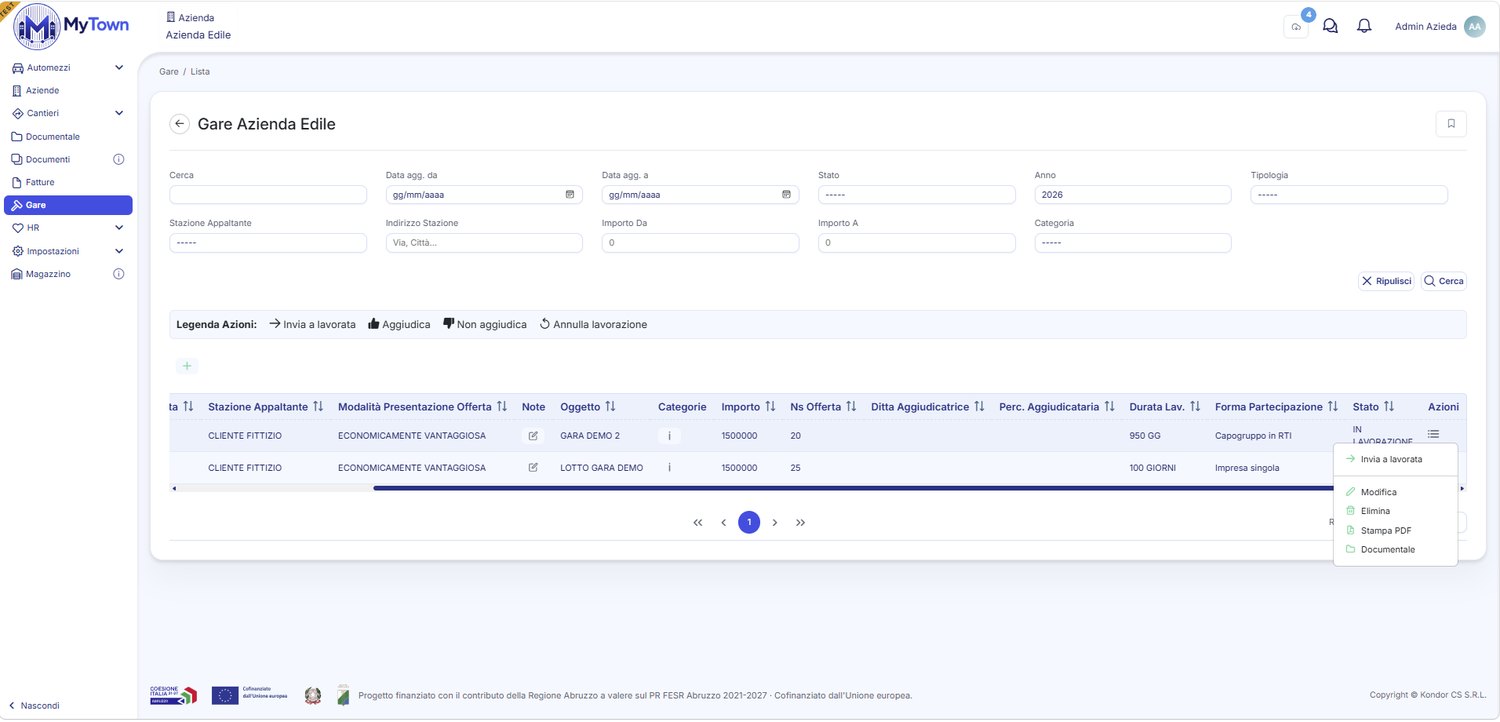Viewport: 1500px width, 722px height.
Task: Go back using the arrow beside Gare Azienda Edile
Action: click(x=180, y=124)
